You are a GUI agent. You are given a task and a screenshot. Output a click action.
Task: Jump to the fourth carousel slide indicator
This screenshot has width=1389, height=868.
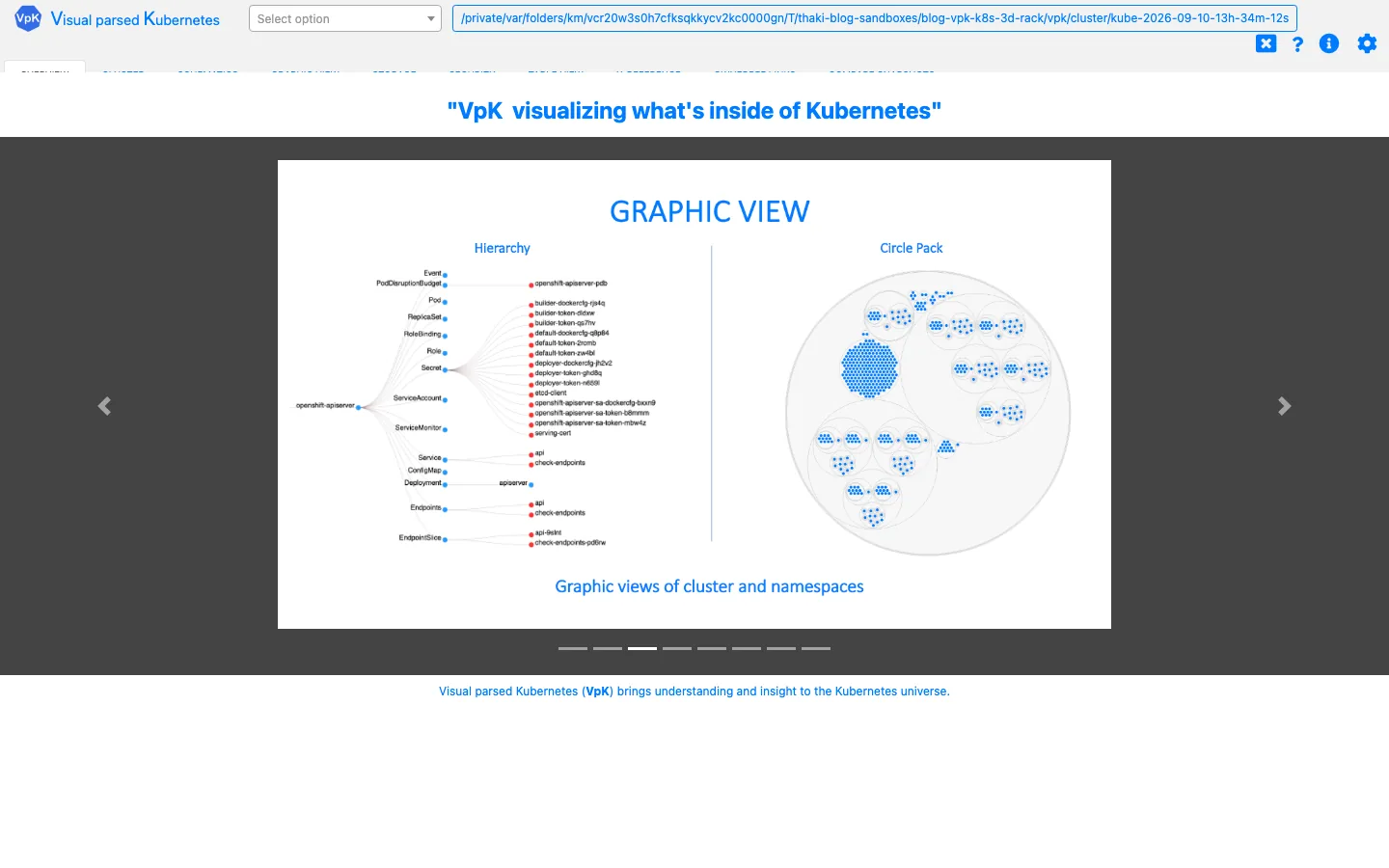677,648
